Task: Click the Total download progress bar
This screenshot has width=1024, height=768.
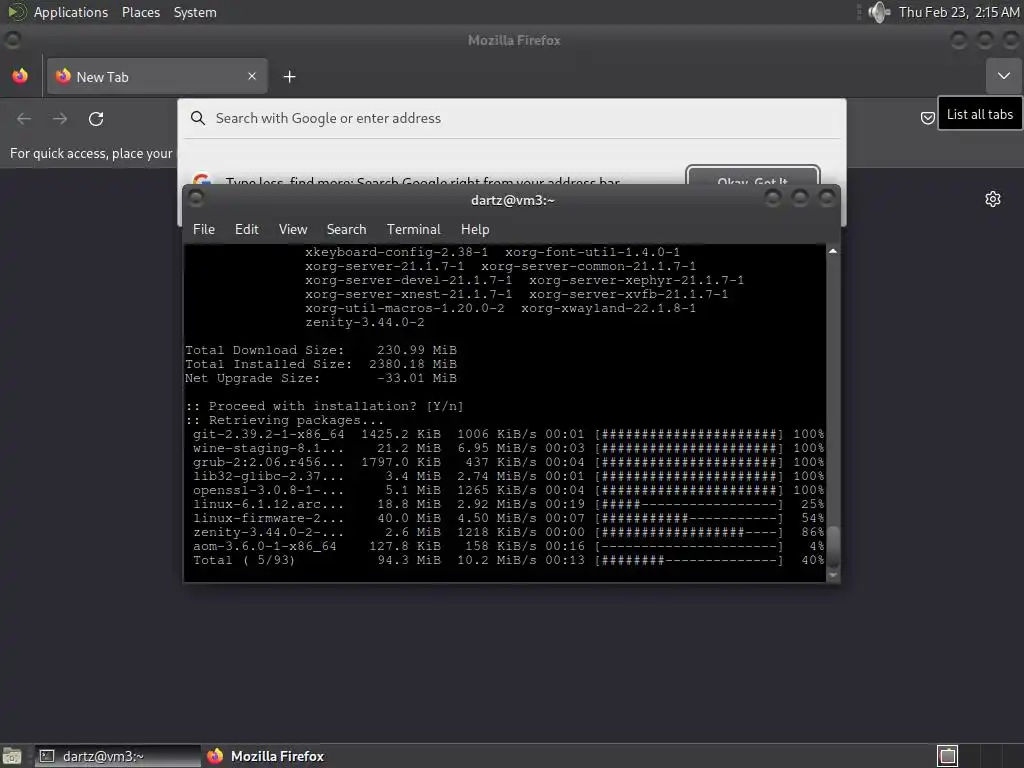Action: pyautogui.click(x=688, y=560)
